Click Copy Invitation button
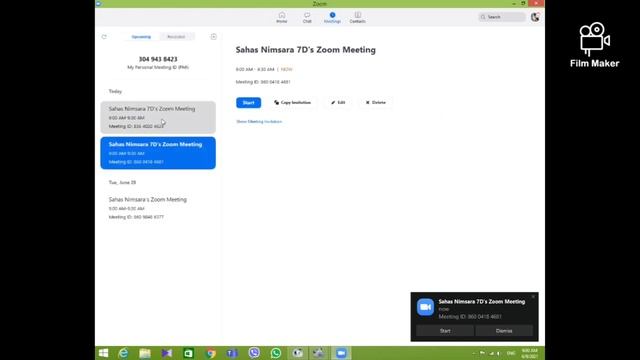The image size is (640, 360). [292, 102]
